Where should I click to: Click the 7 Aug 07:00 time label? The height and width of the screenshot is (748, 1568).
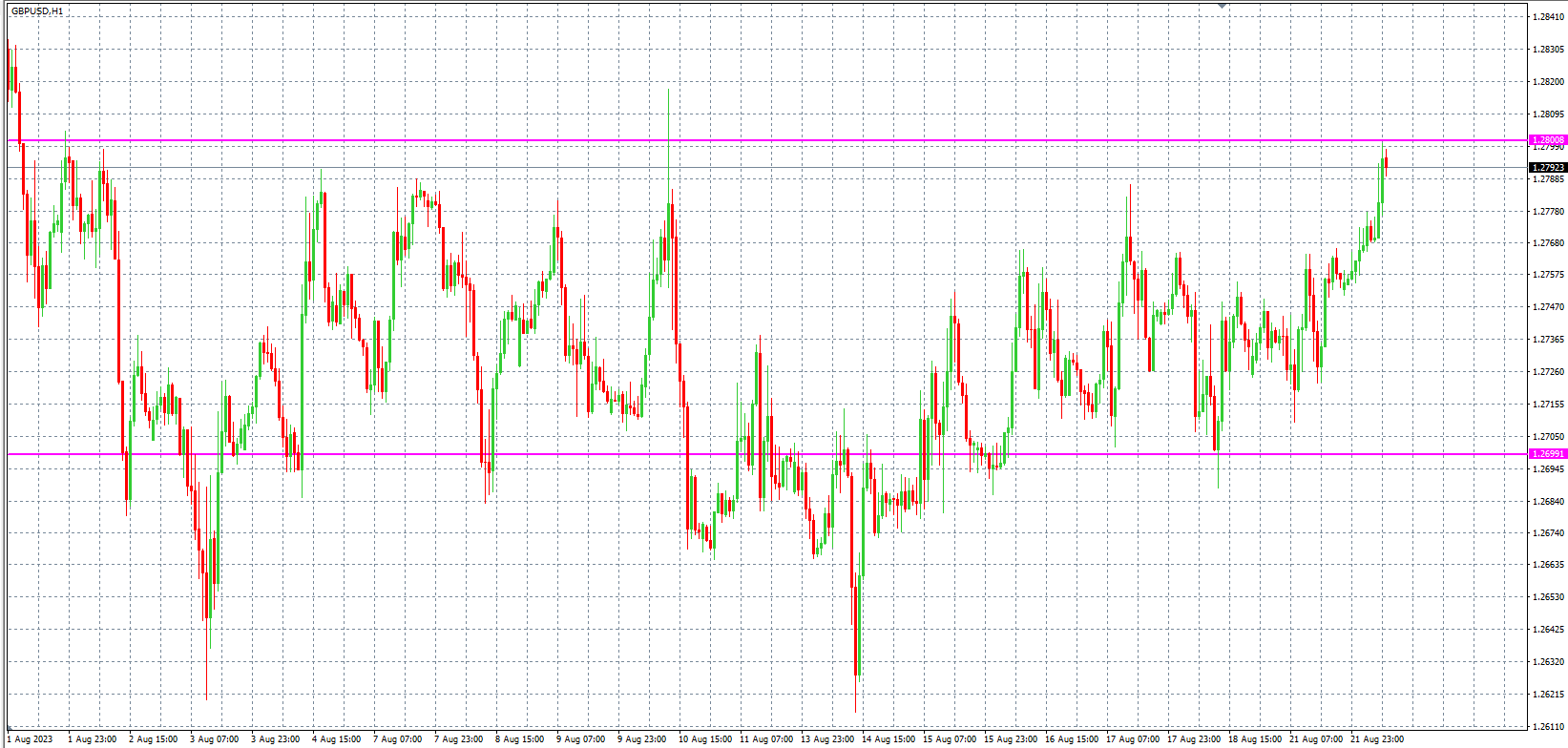(398, 739)
